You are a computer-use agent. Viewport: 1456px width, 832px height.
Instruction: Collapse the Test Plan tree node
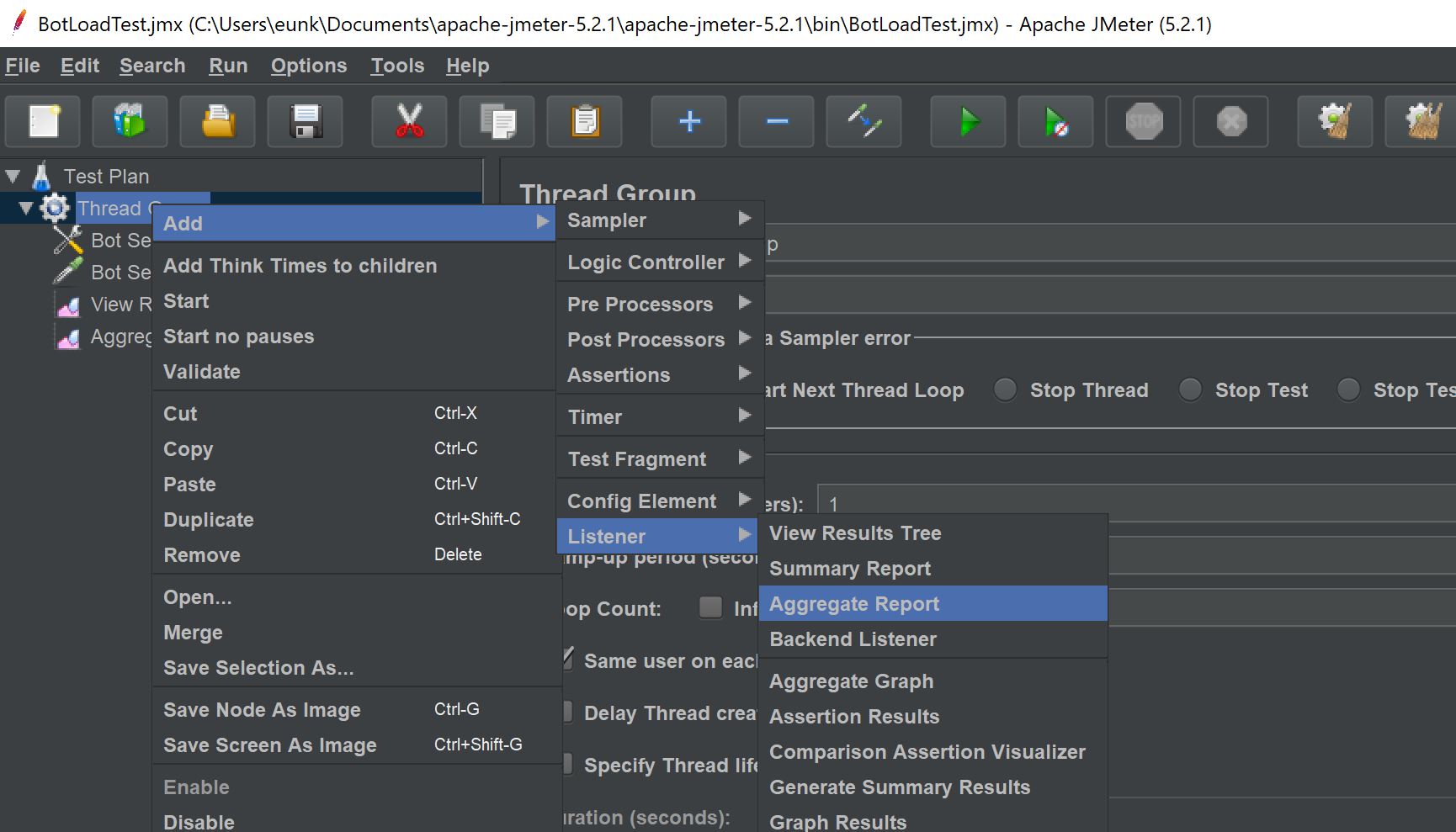[x=13, y=177]
